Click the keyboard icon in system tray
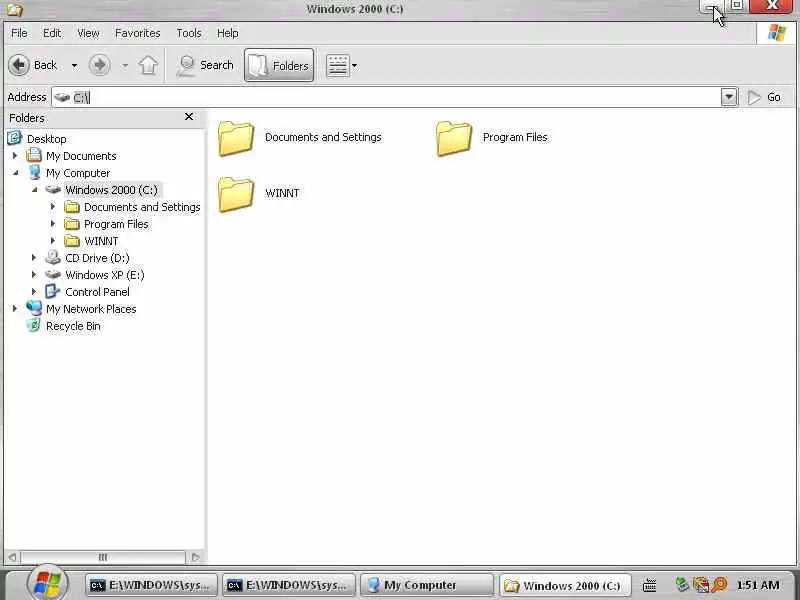The height and width of the screenshot is (600, 800). [649, 585]
